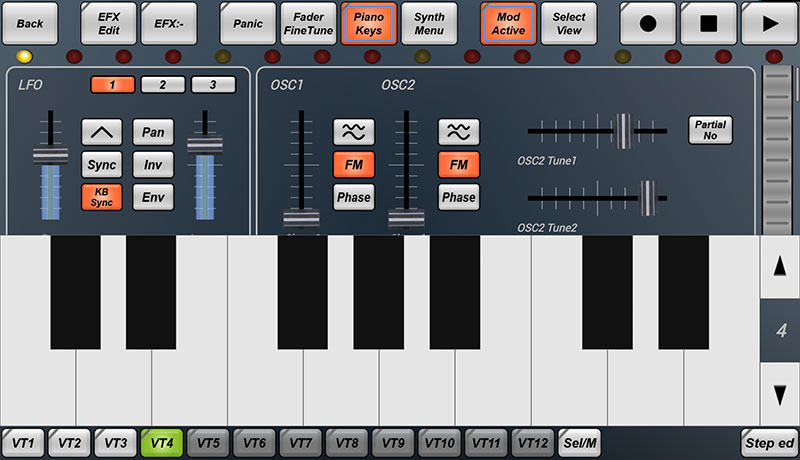800x460 pixels.
Task: Select voice track VT11
Action: coord(486,443)
